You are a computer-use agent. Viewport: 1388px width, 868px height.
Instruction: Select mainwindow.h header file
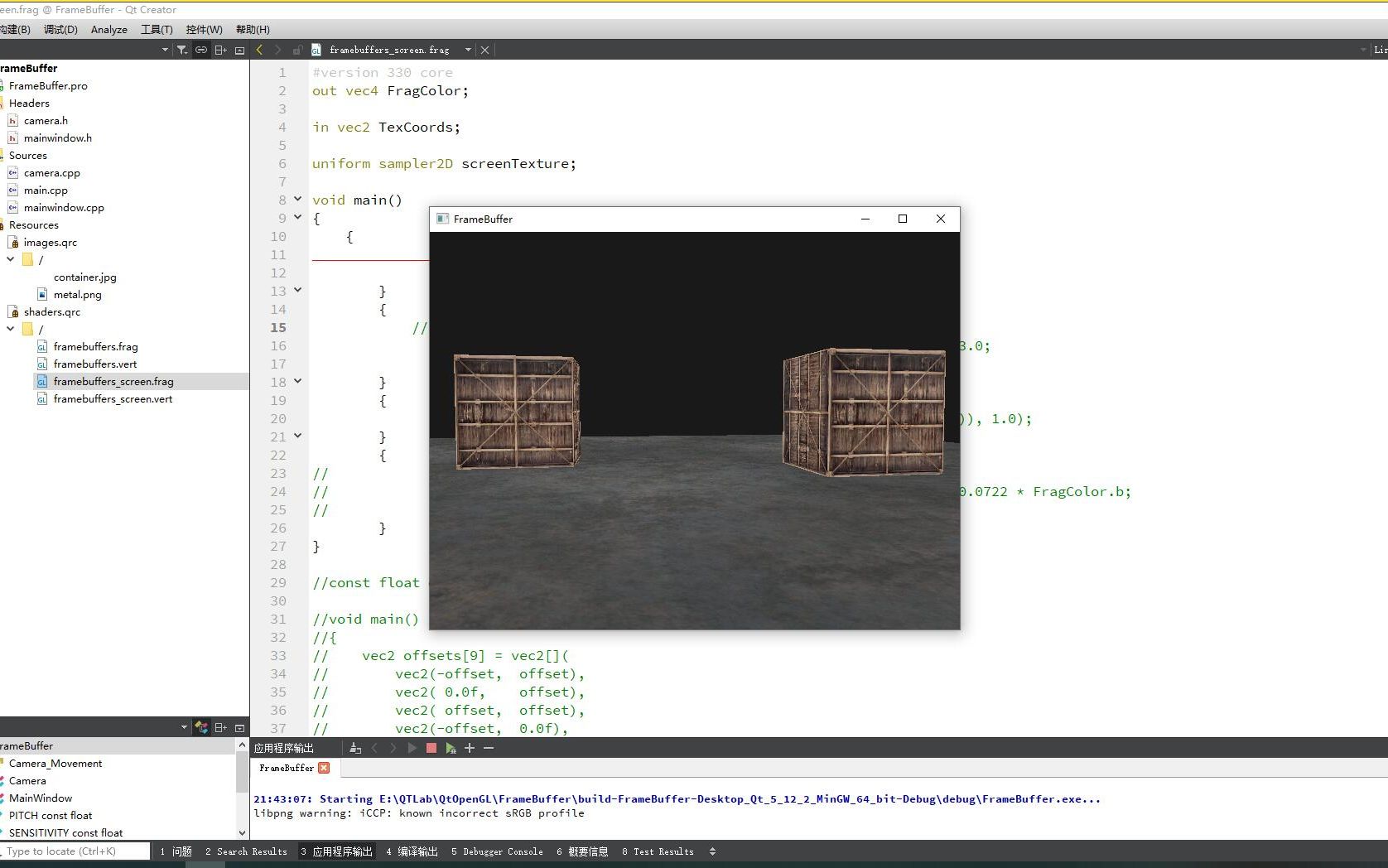[x=58, y=137]
